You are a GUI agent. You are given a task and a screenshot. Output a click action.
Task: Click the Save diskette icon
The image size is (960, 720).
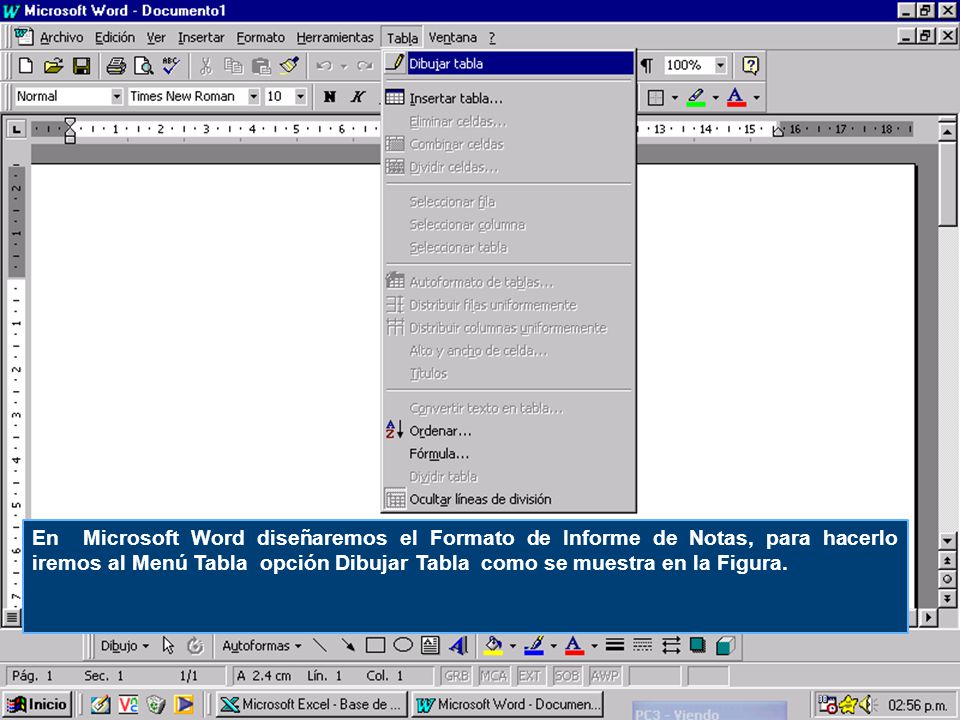point(81,66)
